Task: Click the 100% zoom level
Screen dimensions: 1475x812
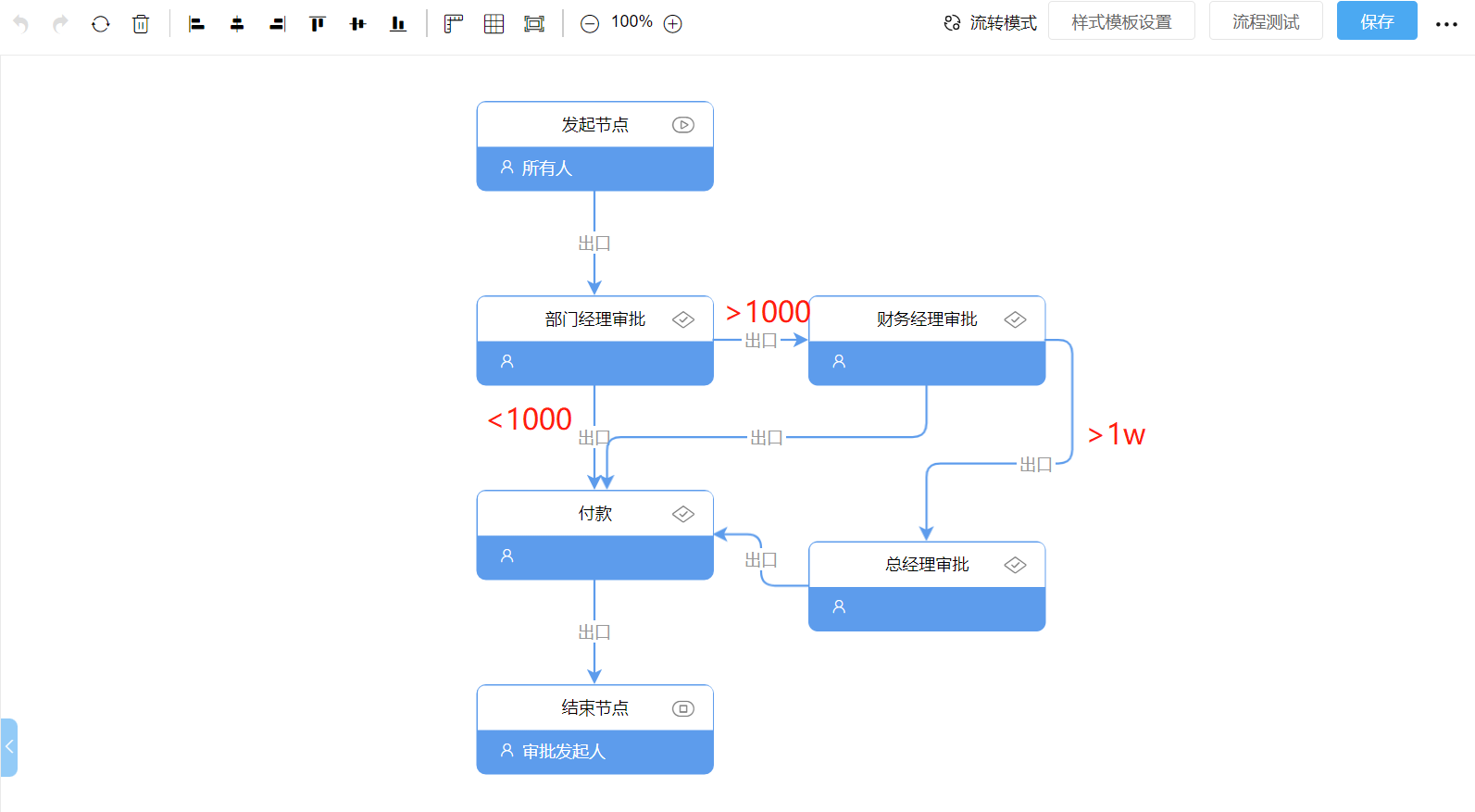Action: [631, 21]
